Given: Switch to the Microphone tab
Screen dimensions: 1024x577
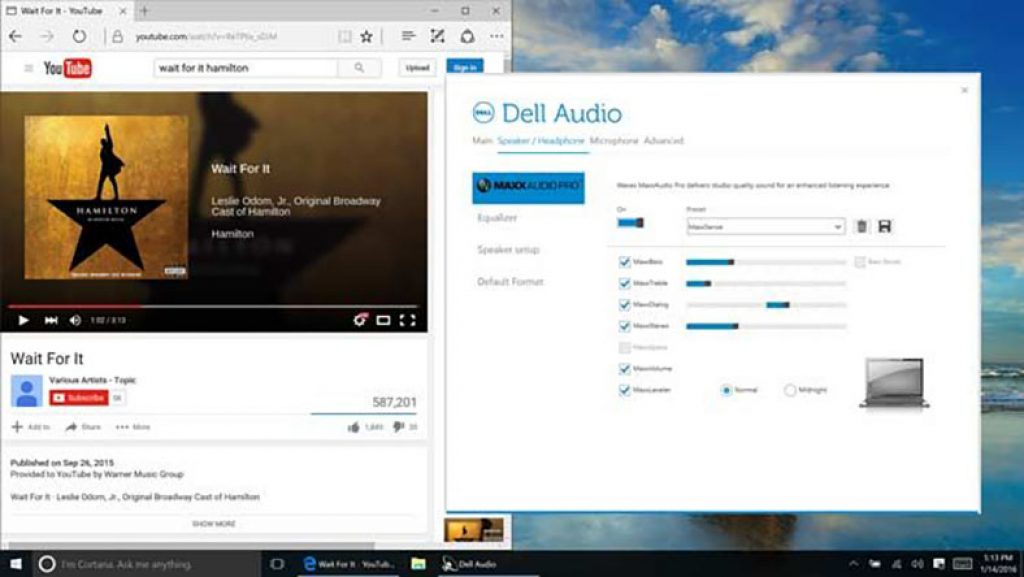Looking at the screenshot, I should [x=614, y=140].
